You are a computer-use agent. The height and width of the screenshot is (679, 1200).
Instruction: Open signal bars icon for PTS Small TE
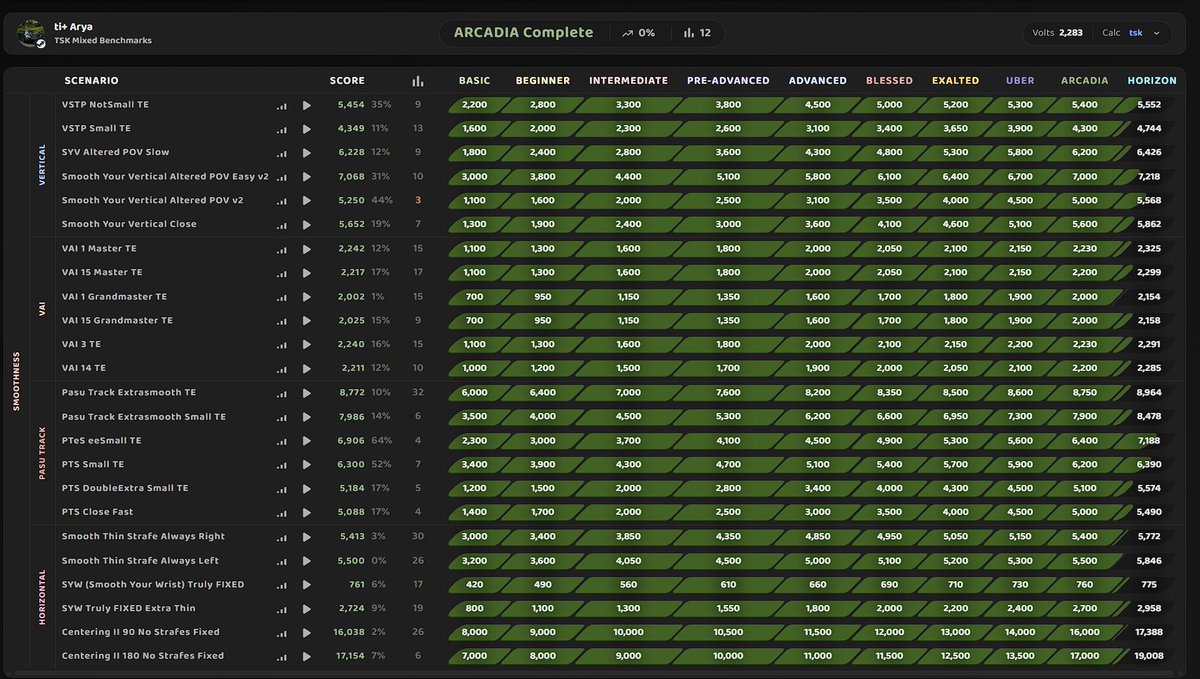[x=282, y=465]
